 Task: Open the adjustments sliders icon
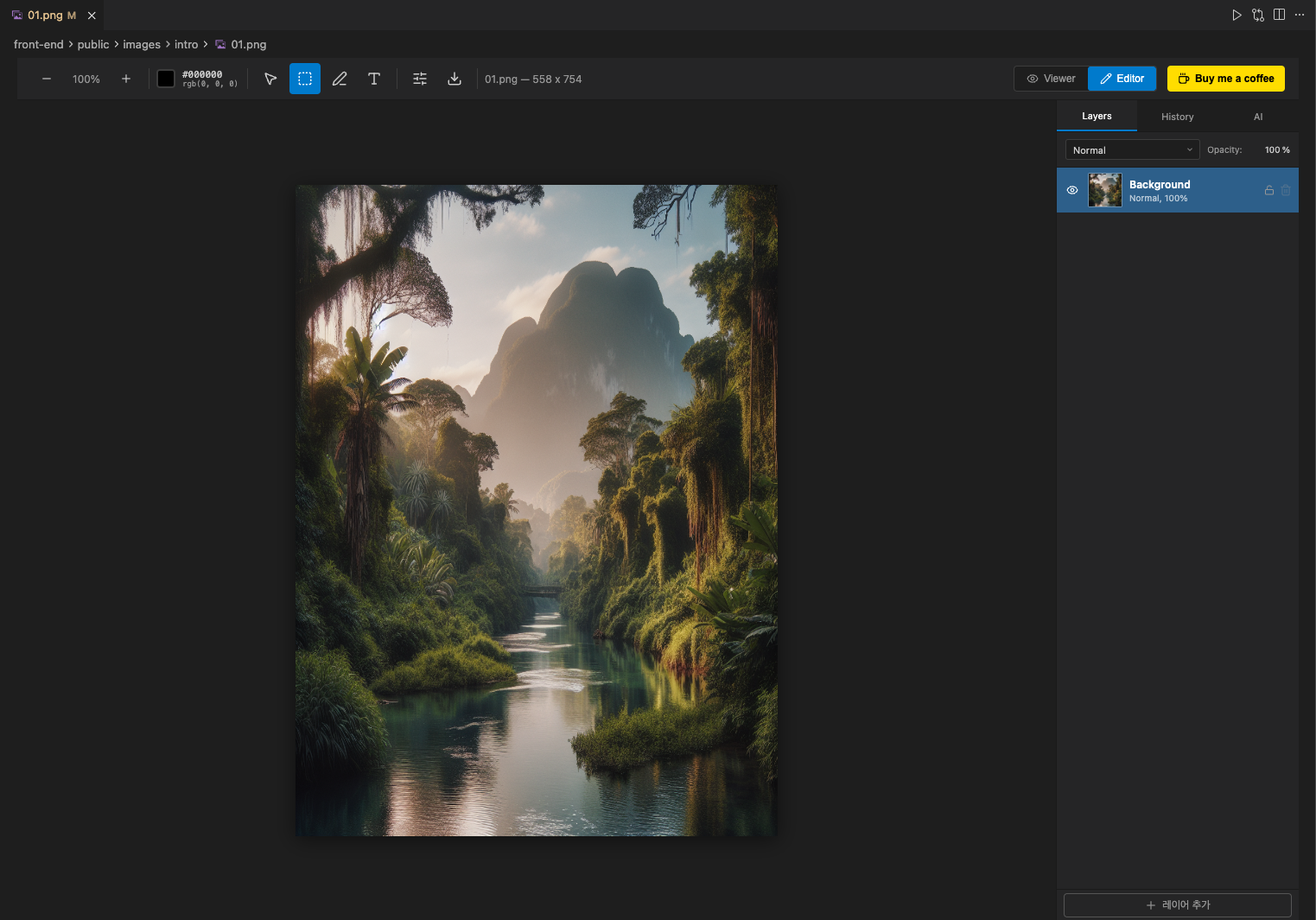tap(420, 79)
